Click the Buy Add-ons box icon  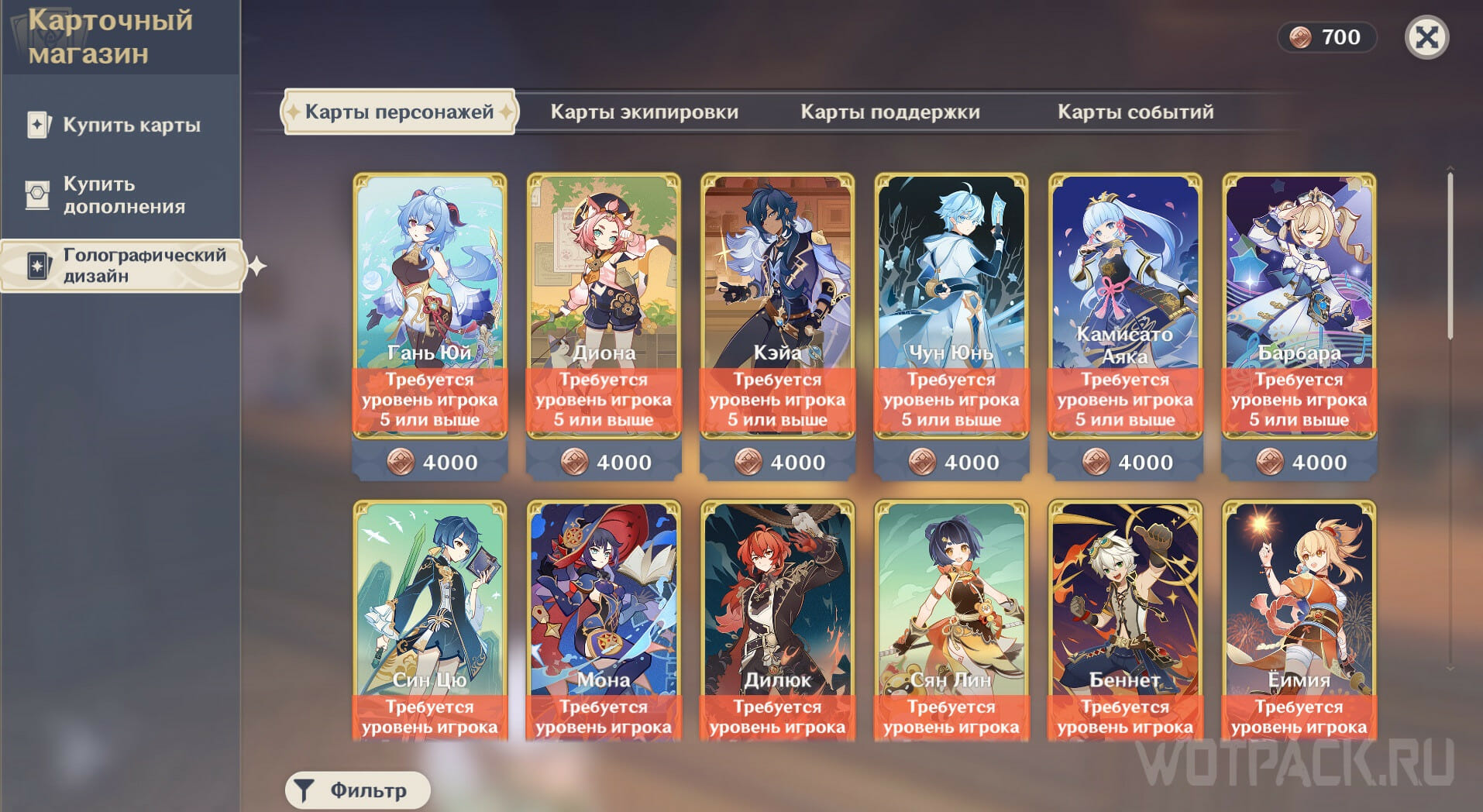pyautogui.click(x=37, y=195)
